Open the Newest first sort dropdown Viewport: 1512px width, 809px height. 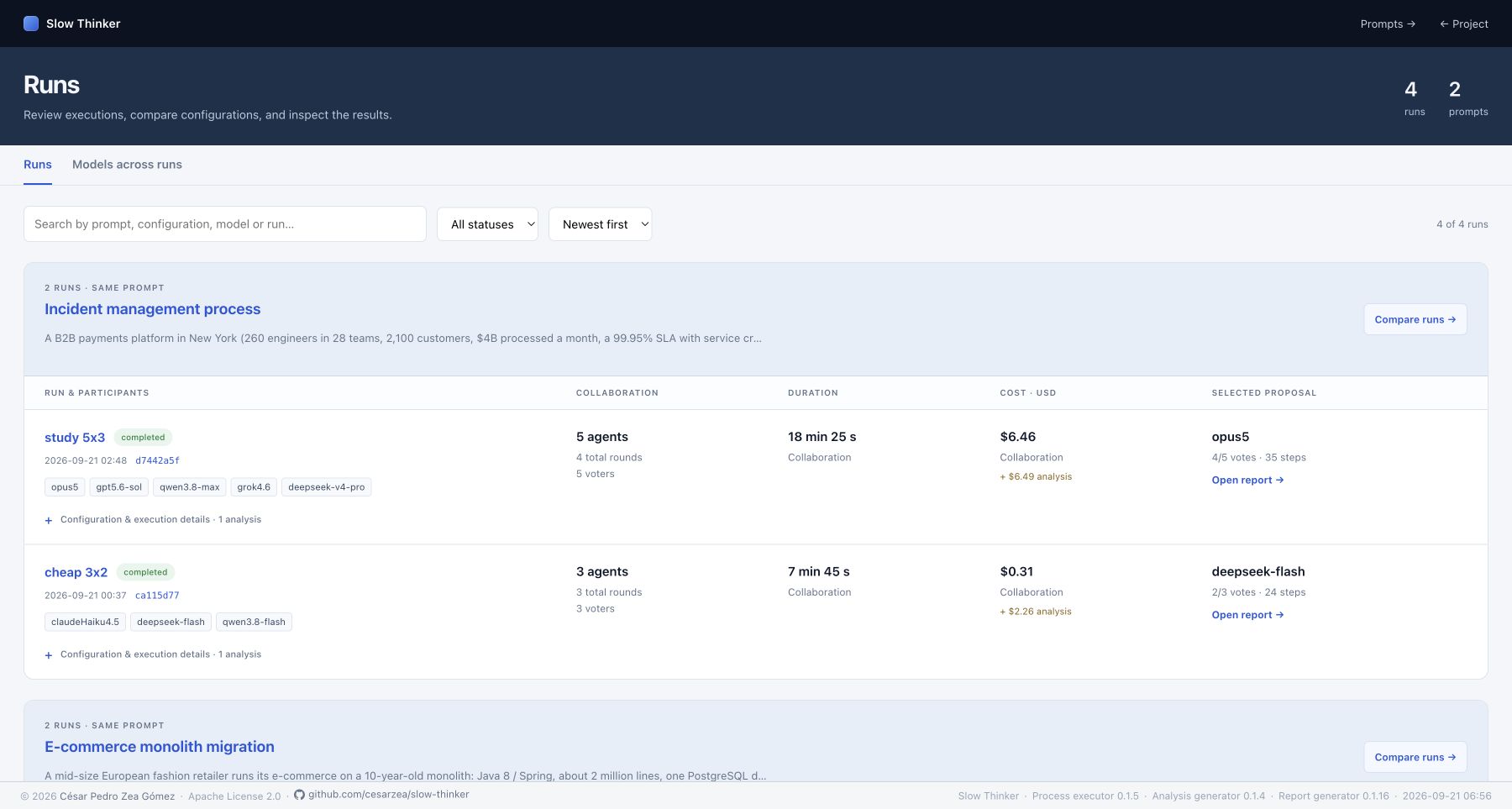point(600,224)
